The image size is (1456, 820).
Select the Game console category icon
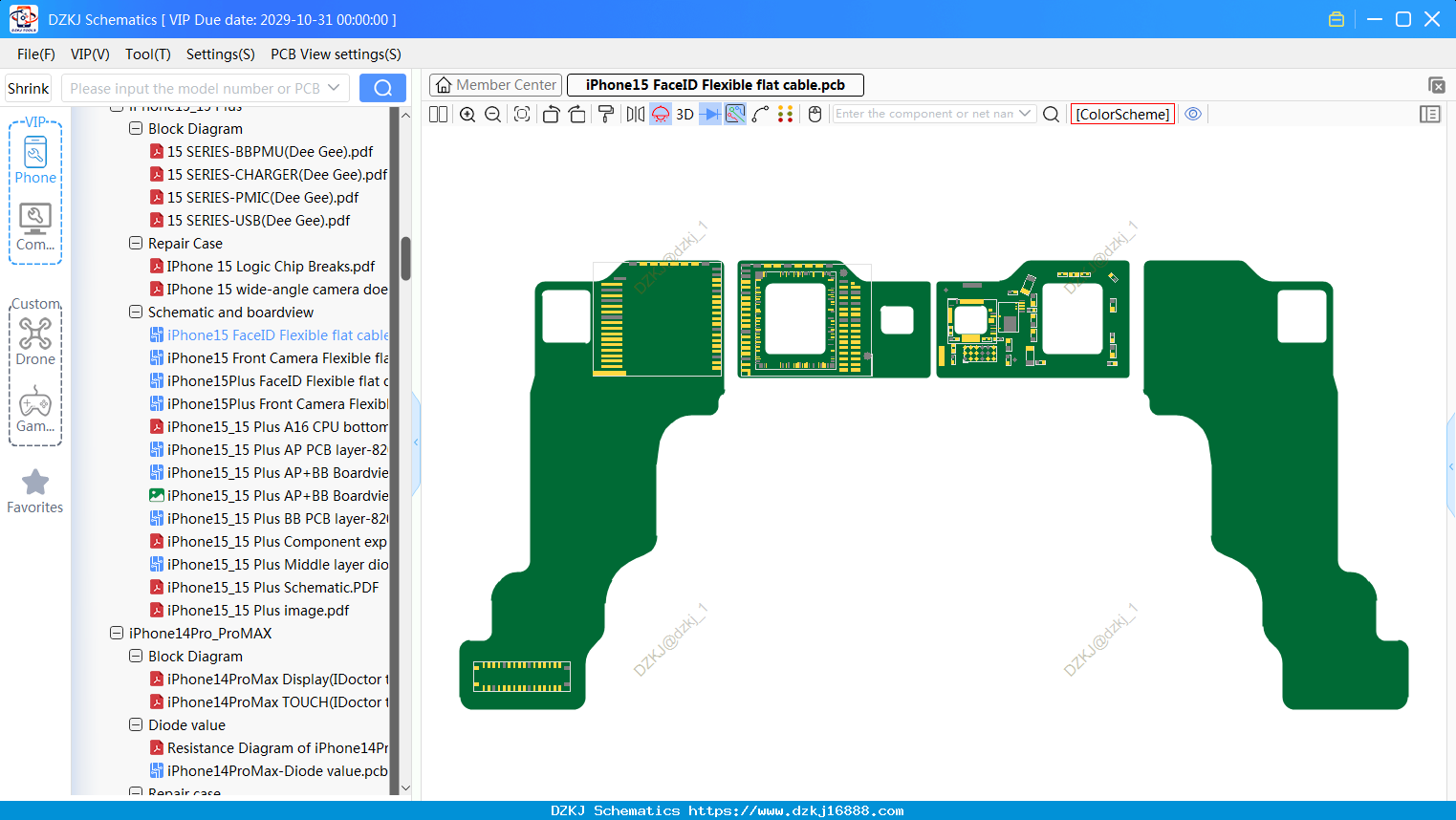click(x=35, y=409)
